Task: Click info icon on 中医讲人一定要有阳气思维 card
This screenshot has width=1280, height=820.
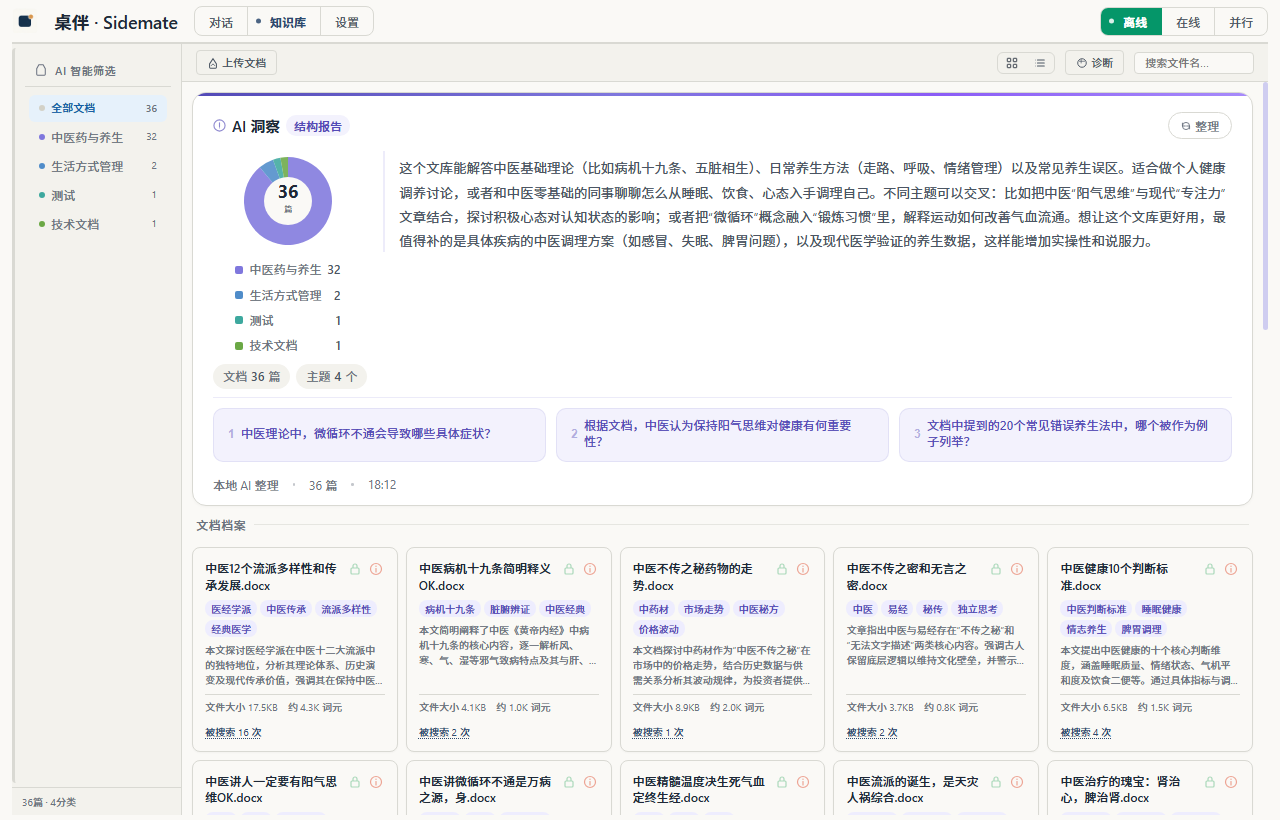Action: [x=376, y=782]
